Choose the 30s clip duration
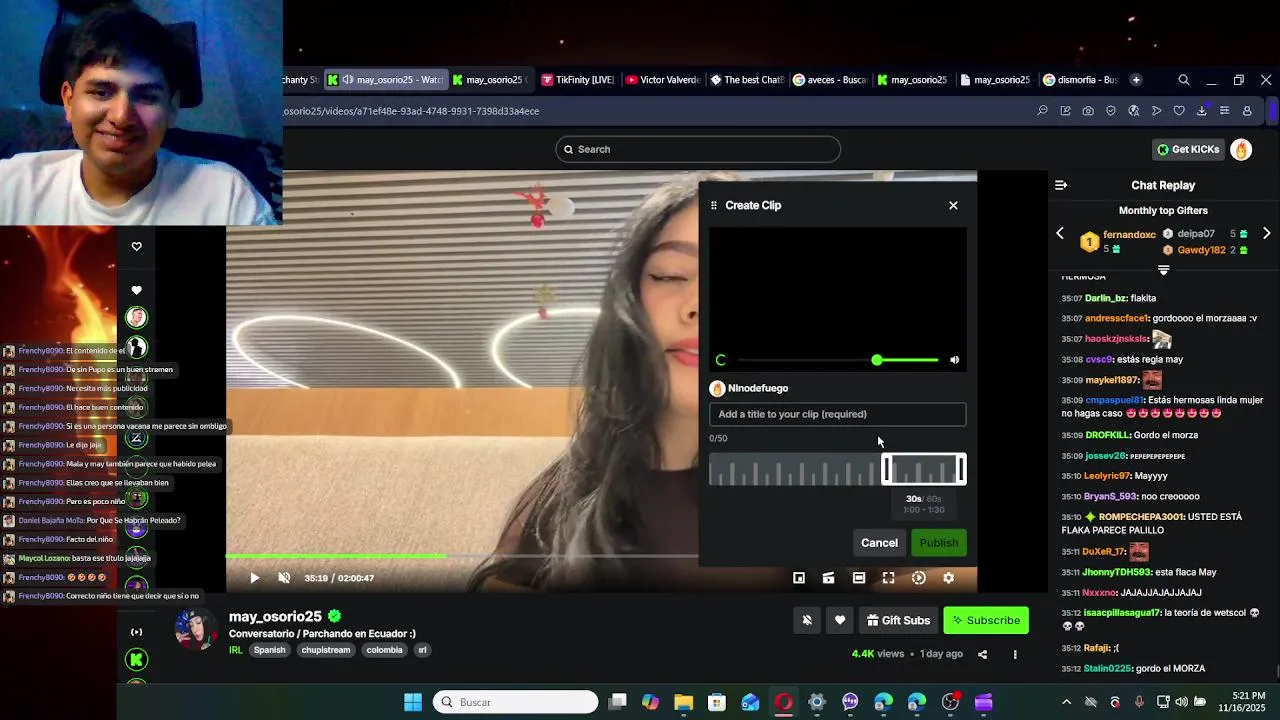The image size is (1280, 720). 913,499
